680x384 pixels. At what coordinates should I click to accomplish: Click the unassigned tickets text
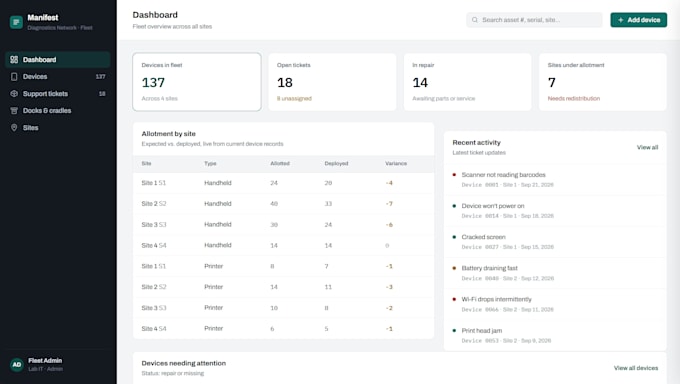pyautogui.click(x=294, y=98)
